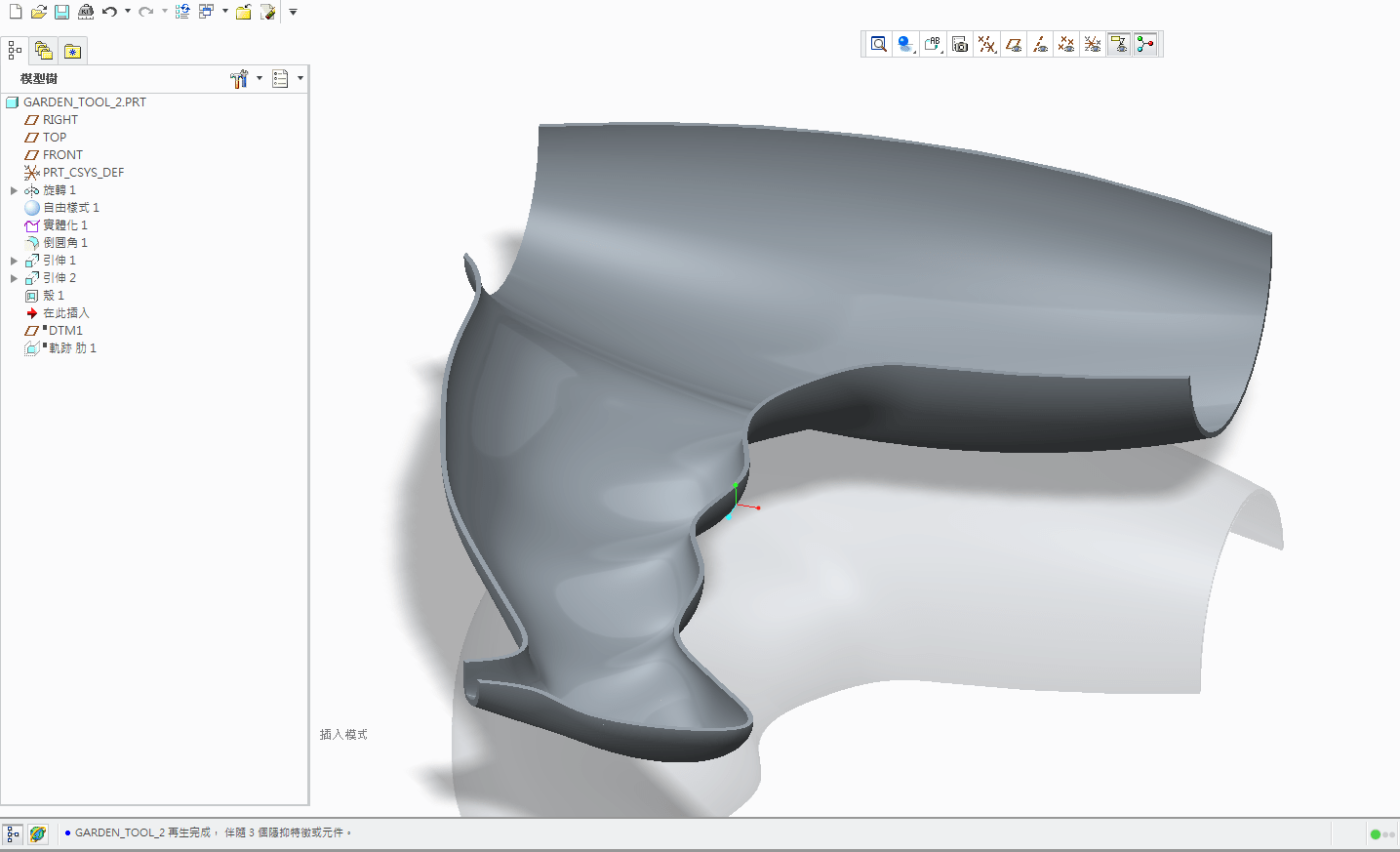Select the DTM1 datum plane item
The width and height of the screenshot is (1400, 852).
[x=65, y=331]
